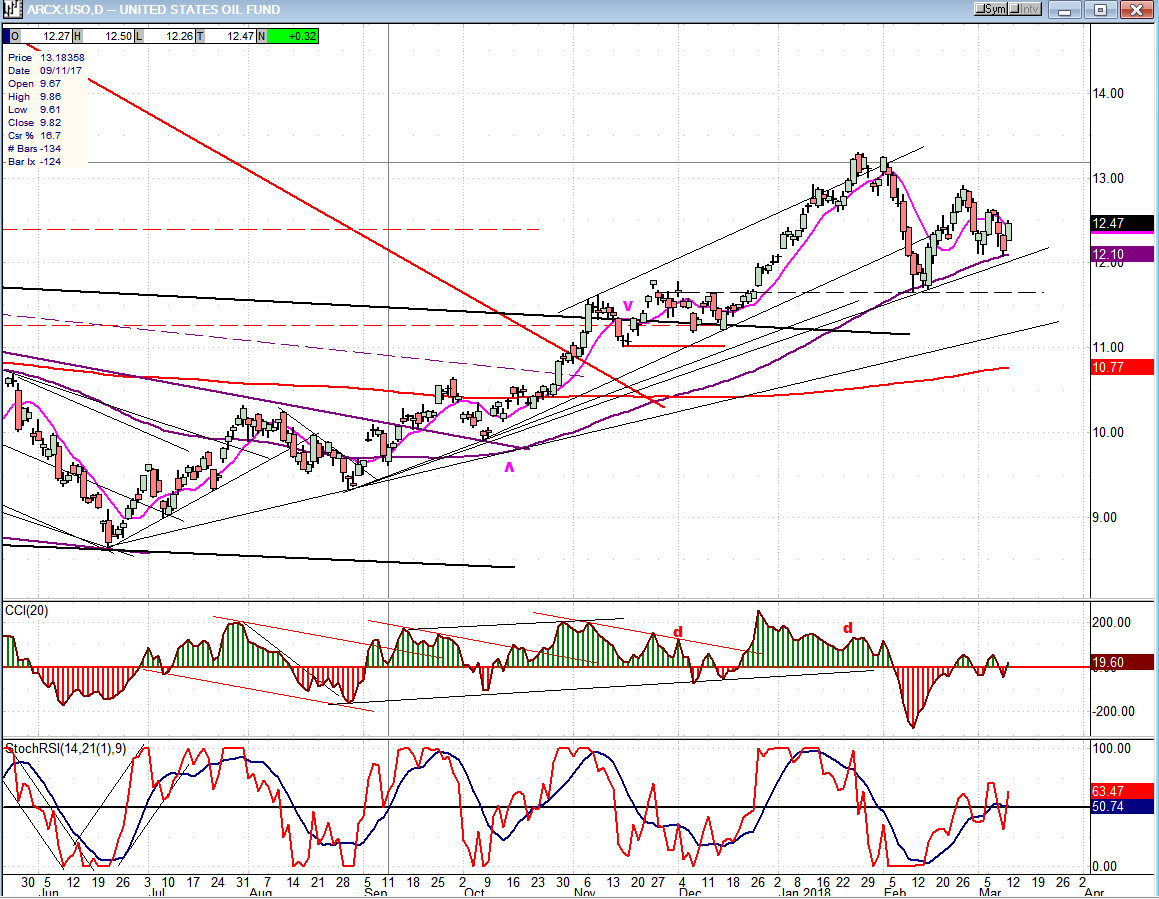Click the Jan 2018 label on date axis
Viewport: 1159px width, 899px height.
805,890
